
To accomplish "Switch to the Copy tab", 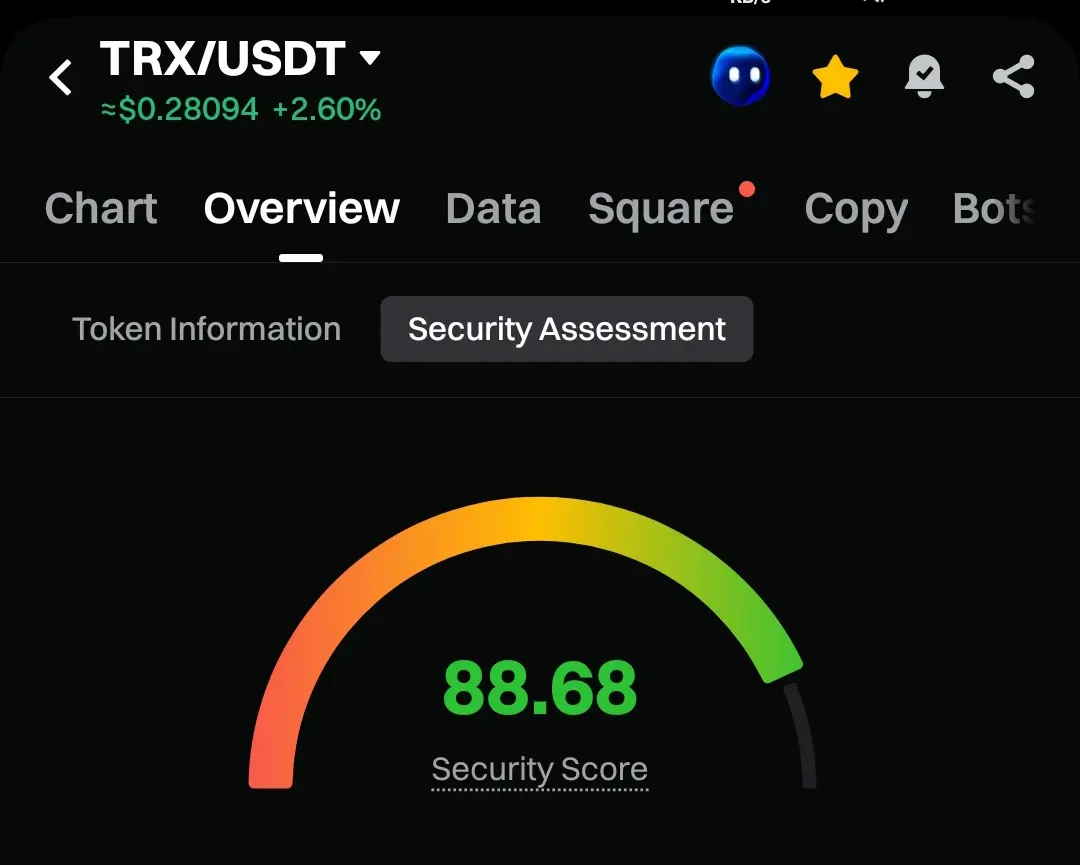I will pyautogui.click(x=856, y=209).
